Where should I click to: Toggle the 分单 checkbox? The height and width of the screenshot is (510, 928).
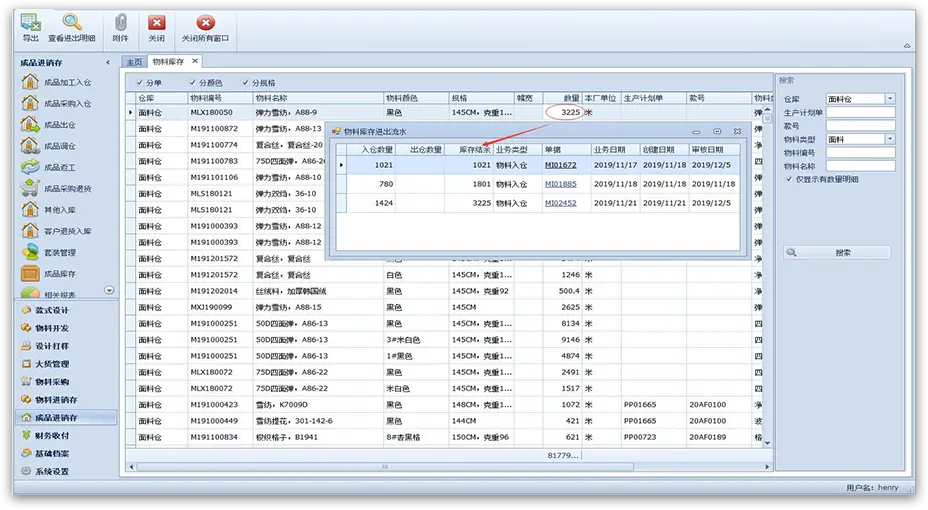click(140, 83)
